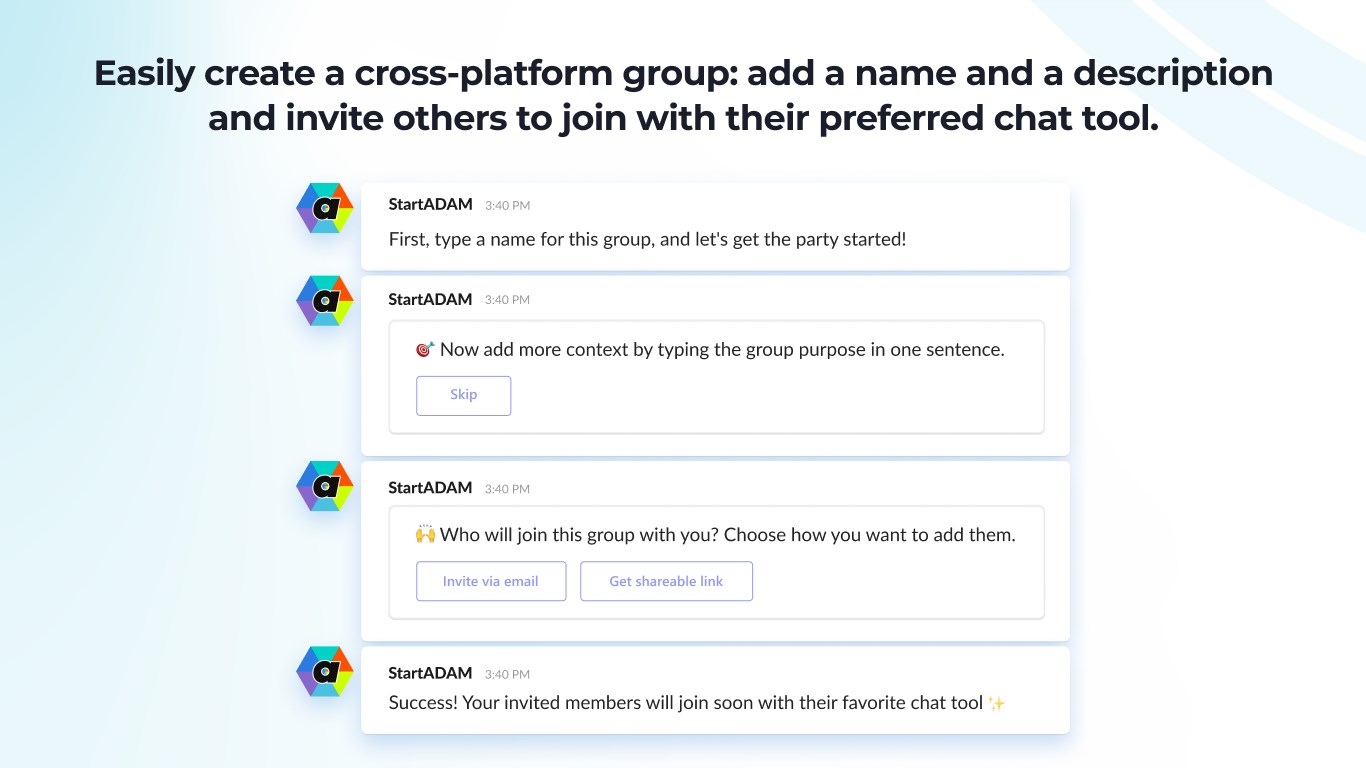Click StartADAM name on the Success message
Screen dimensions: 1366x768
pyautogui.click(x=430, y=673)
